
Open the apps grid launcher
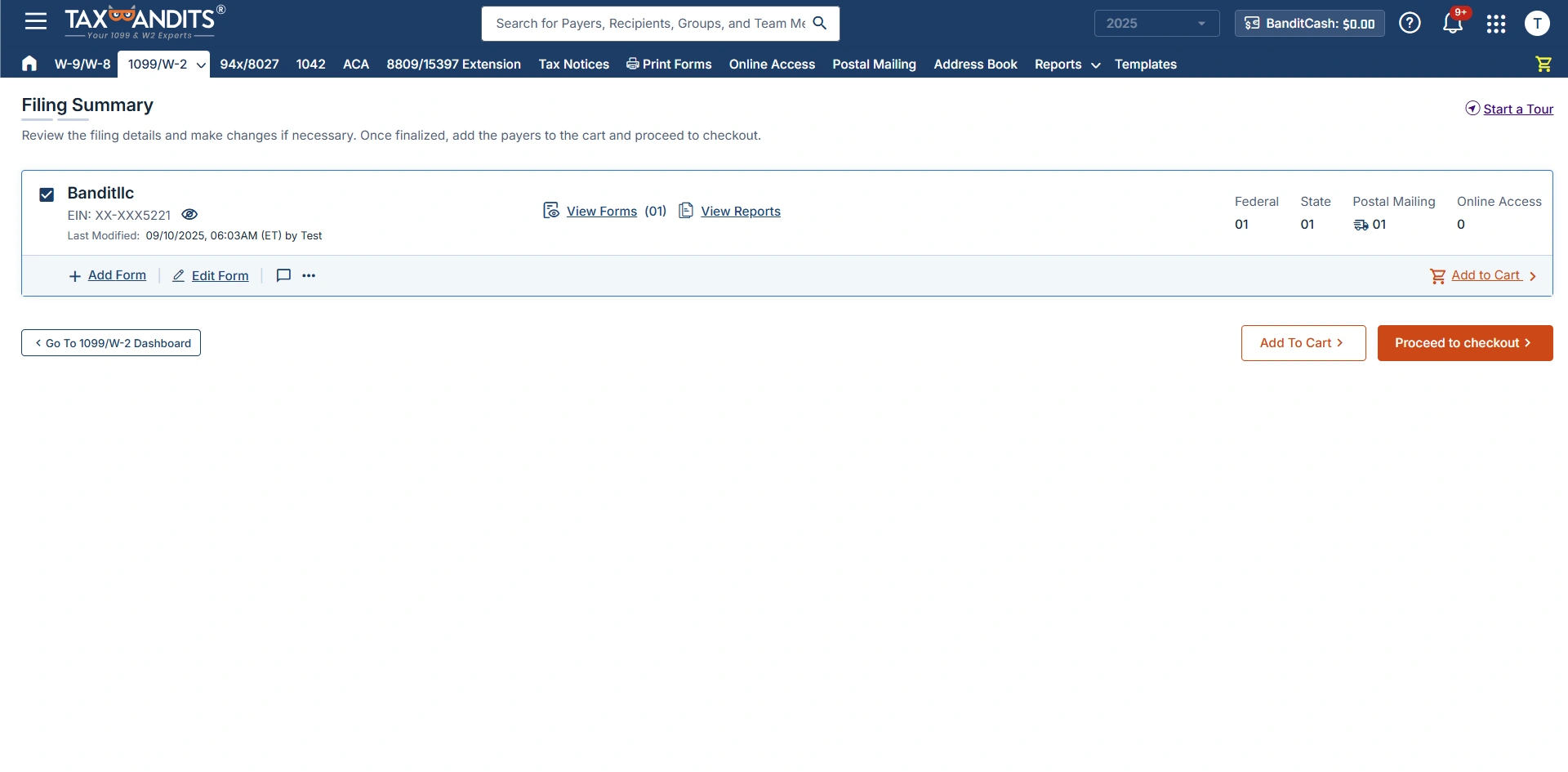(1495, 24)
